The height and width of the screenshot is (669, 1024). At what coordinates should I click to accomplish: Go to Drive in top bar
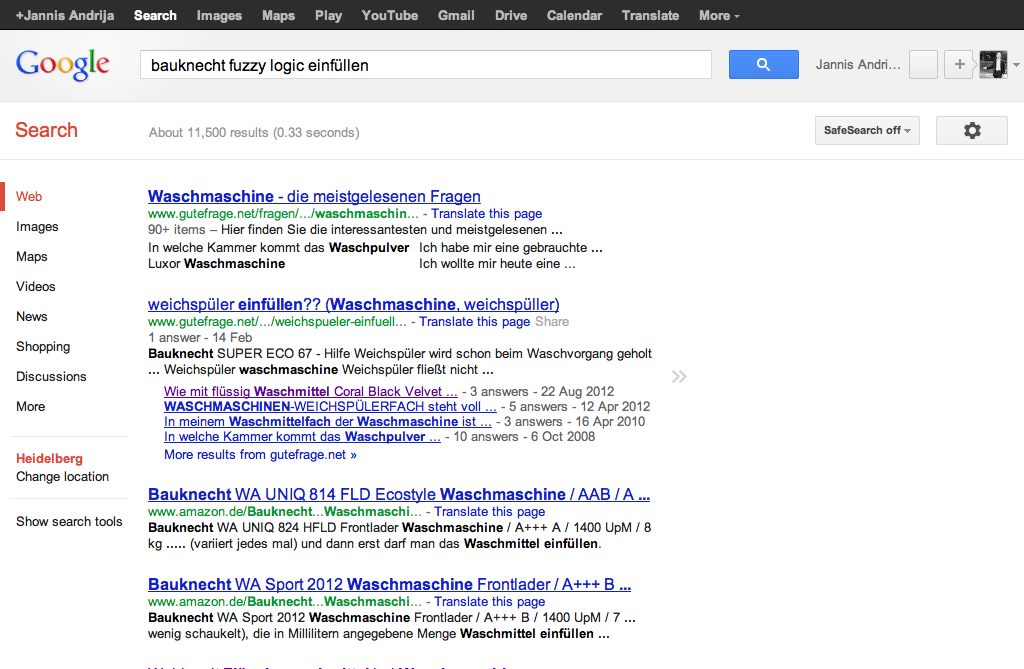511,16
